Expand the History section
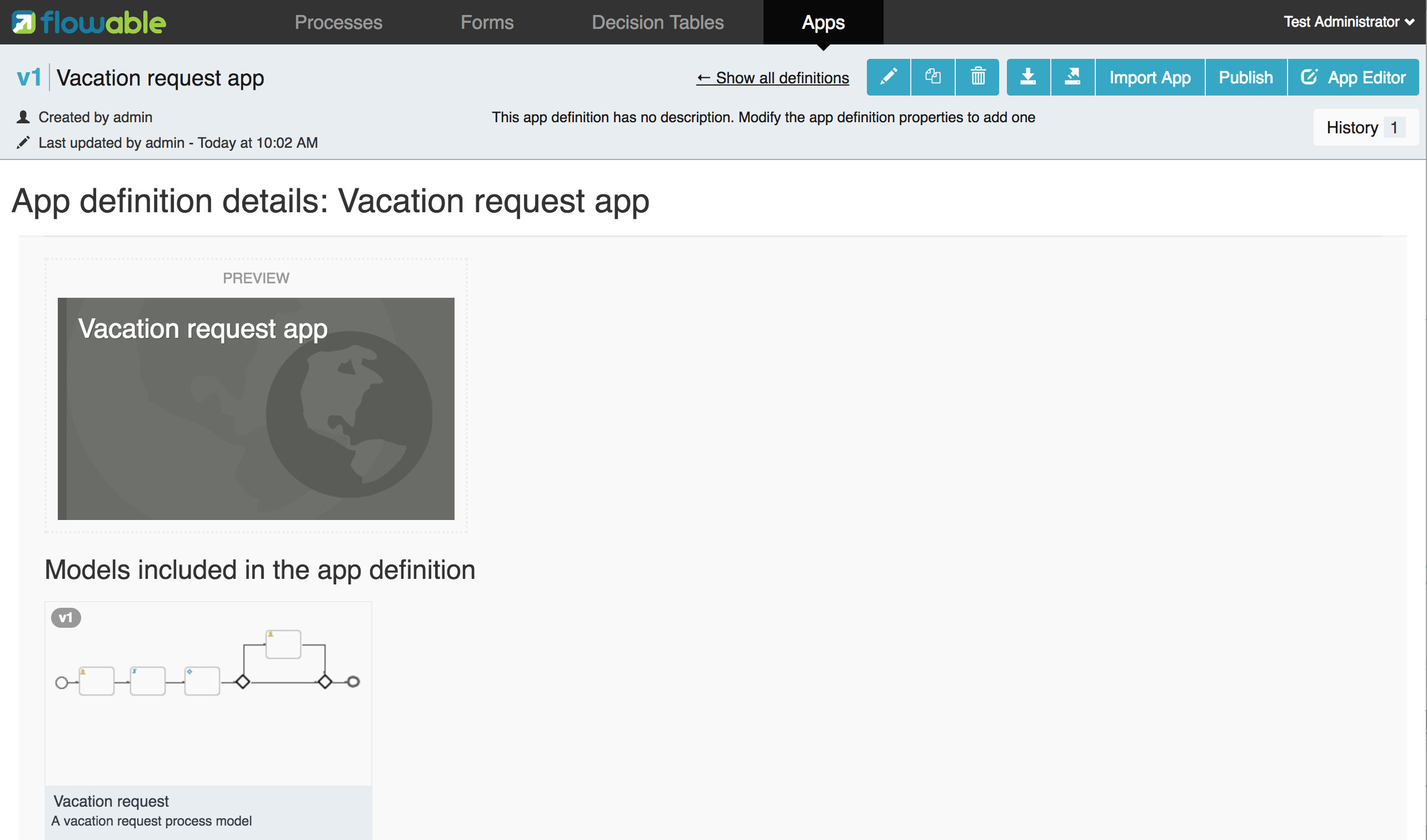The width and height of the screenshot is (1427, 840). pos(1362,127)
